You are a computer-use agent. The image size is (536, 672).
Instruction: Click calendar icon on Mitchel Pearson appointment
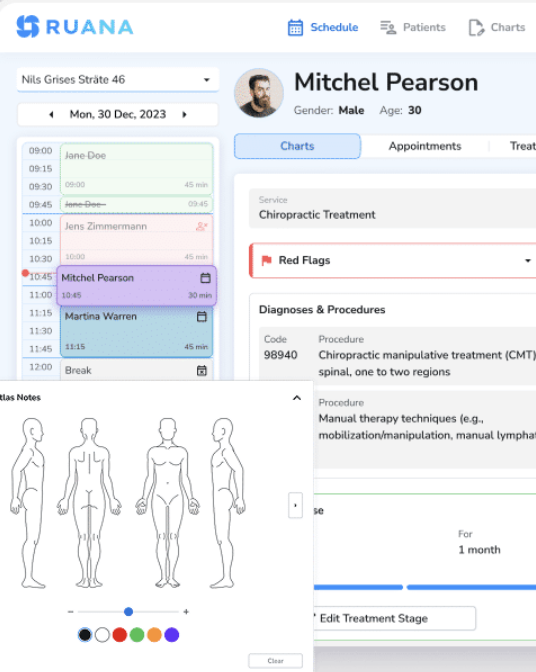coord(205,278)
